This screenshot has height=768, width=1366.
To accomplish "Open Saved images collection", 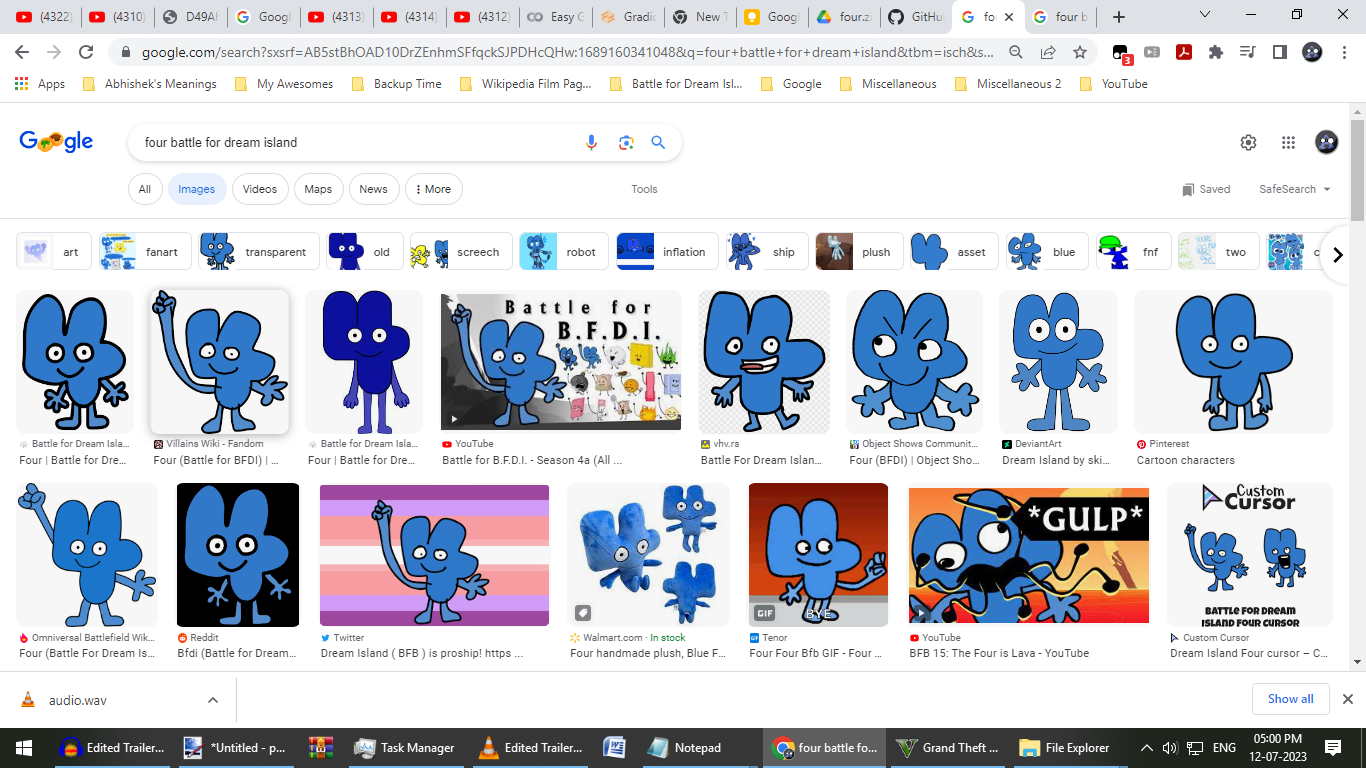I will point(1206,189).
